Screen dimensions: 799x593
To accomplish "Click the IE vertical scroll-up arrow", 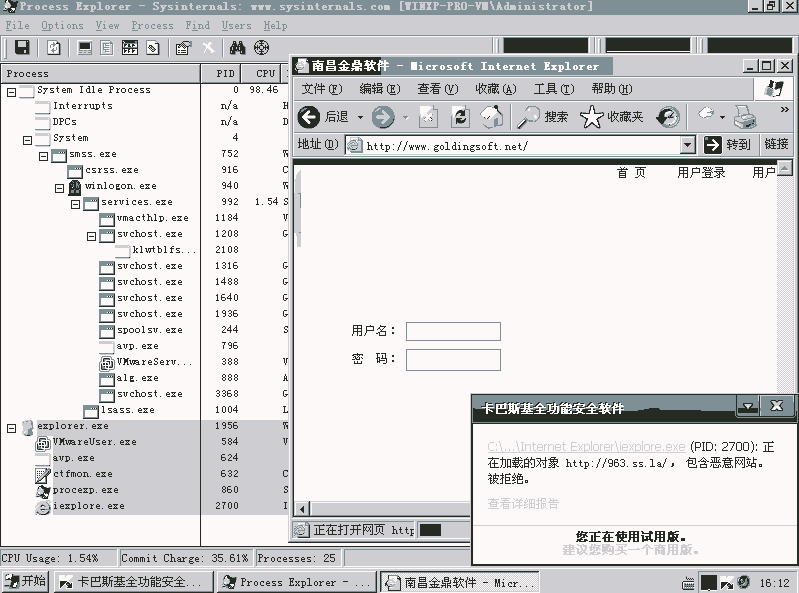I will (x=785, y=169).
